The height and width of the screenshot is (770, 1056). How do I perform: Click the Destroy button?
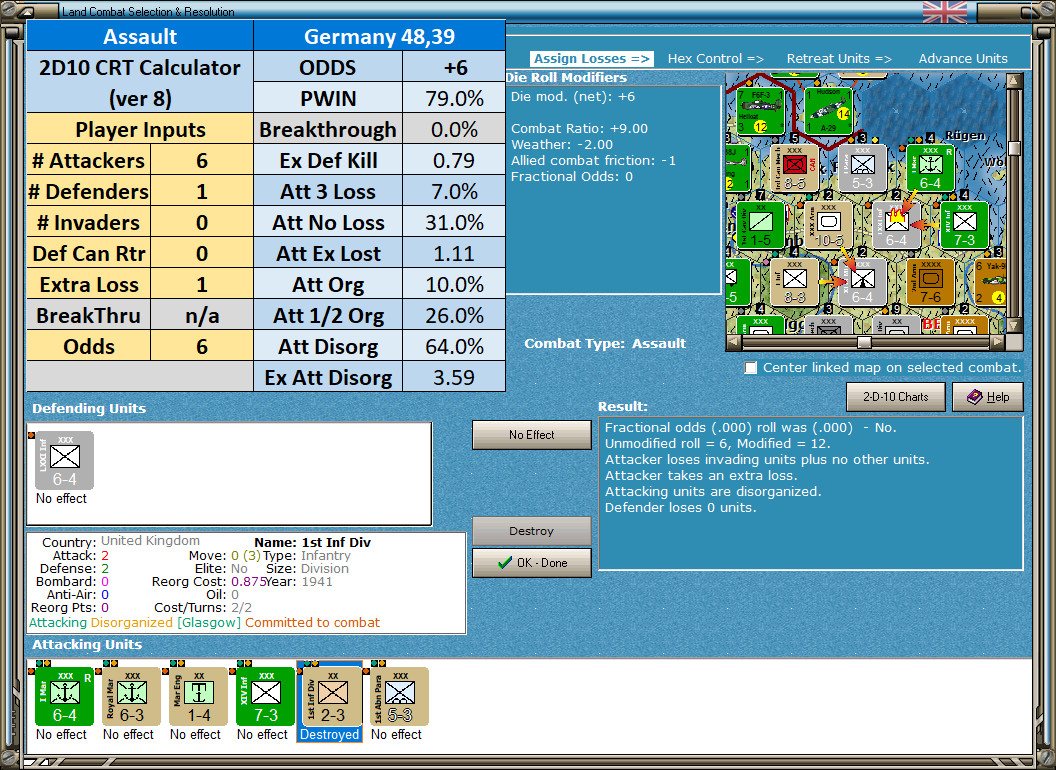click(532, 531)
